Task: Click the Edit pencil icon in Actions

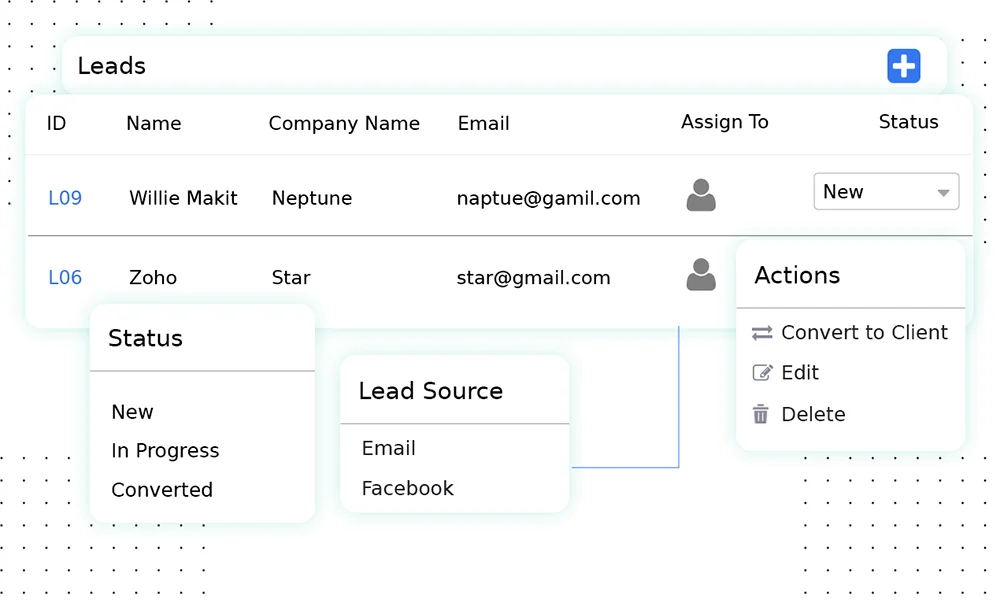Action: point(761,373)
